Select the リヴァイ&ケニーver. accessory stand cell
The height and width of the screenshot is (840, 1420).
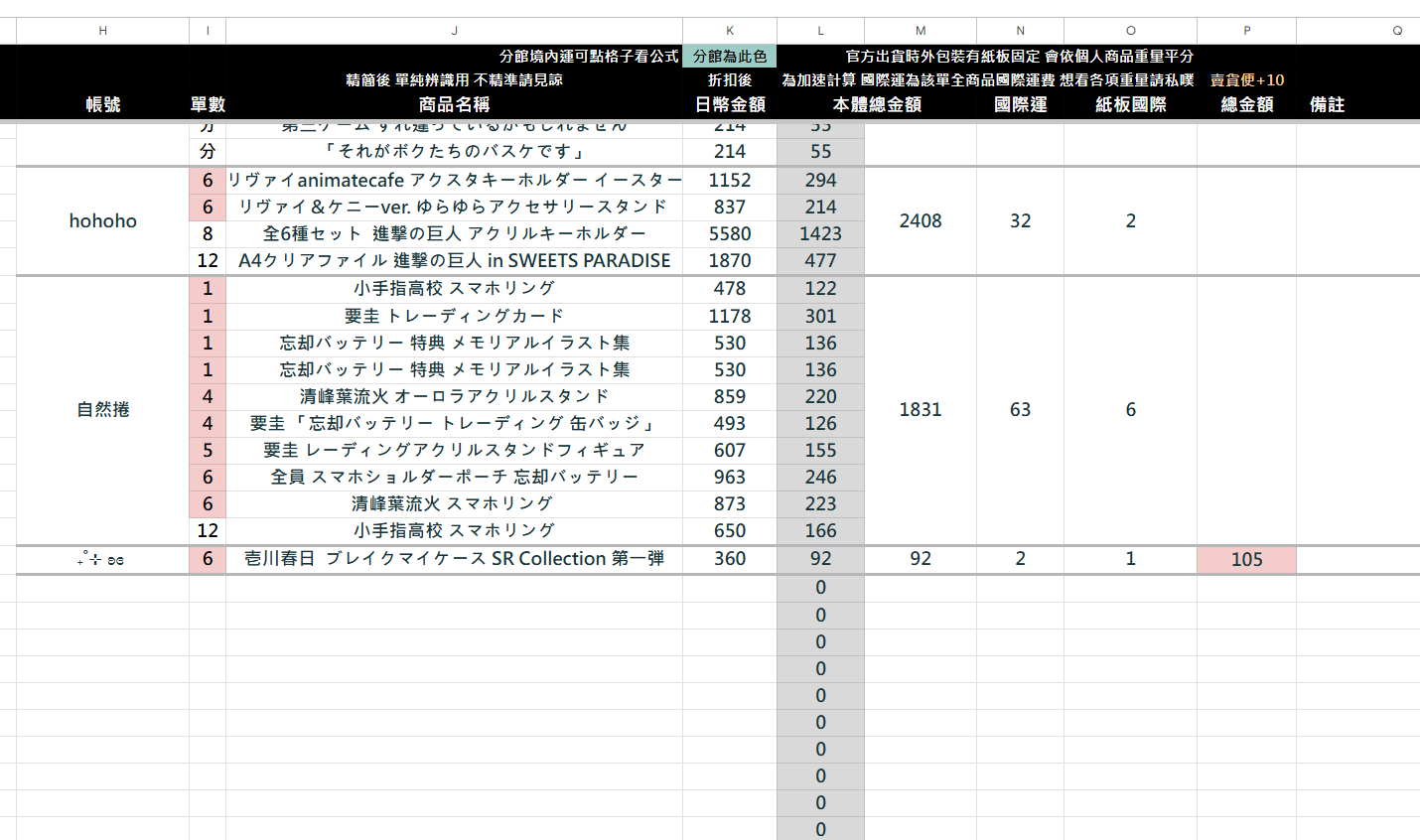[454, 207]
